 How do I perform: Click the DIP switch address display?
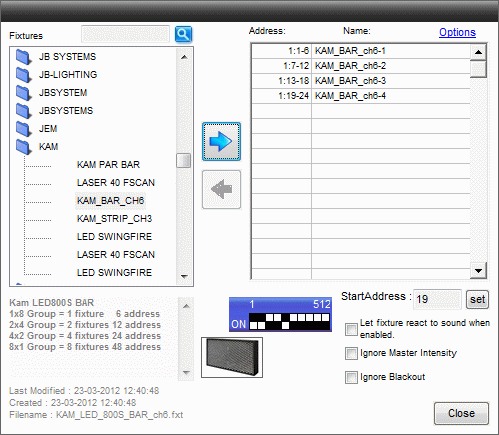[x=280, y=314]
